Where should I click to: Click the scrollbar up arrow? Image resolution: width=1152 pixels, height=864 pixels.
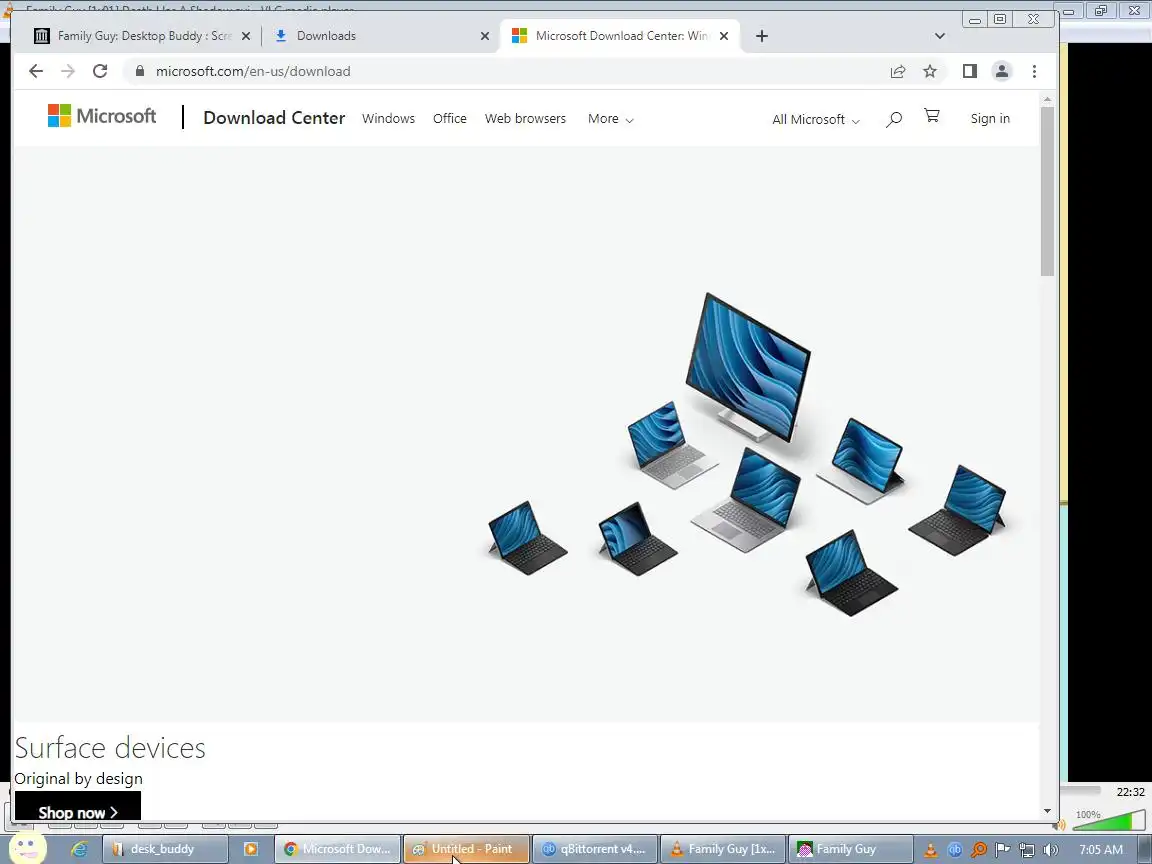coord(1047,99)
